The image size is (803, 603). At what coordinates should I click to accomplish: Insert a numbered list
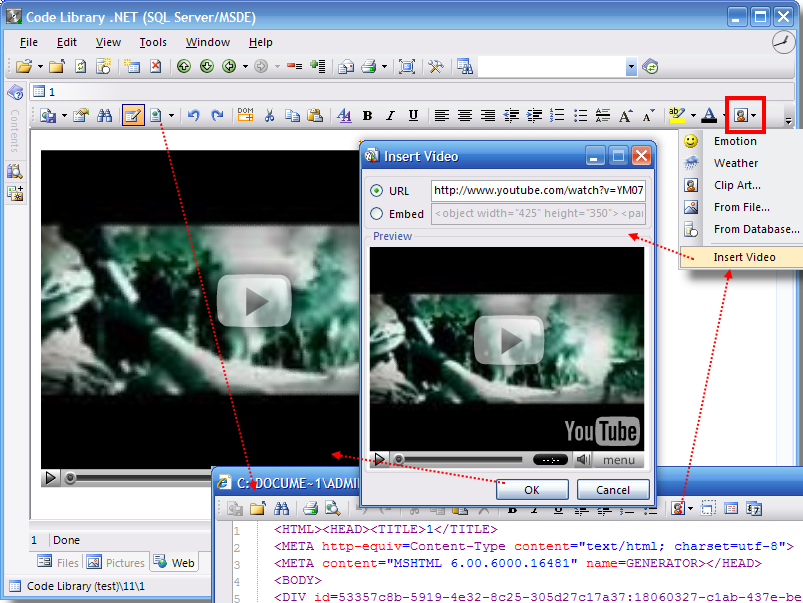pyautogui.click(x=557, y=116)
